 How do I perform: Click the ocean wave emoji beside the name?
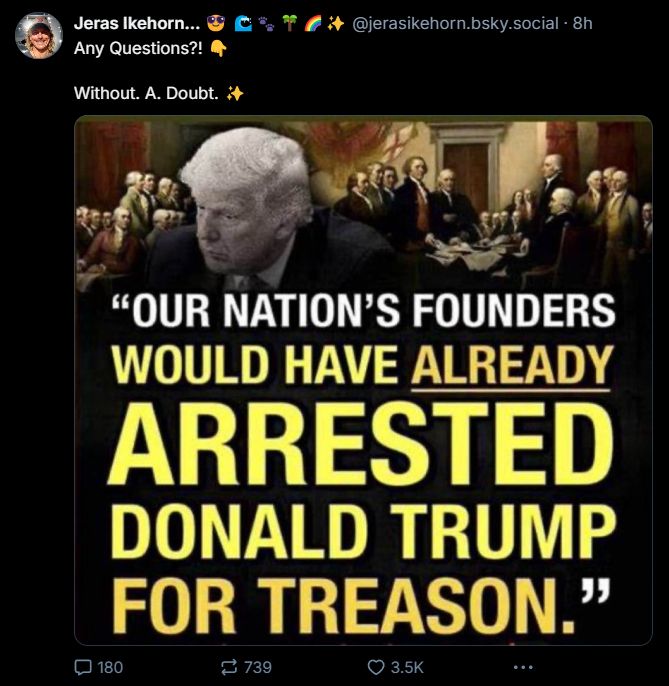pos(243,23)
